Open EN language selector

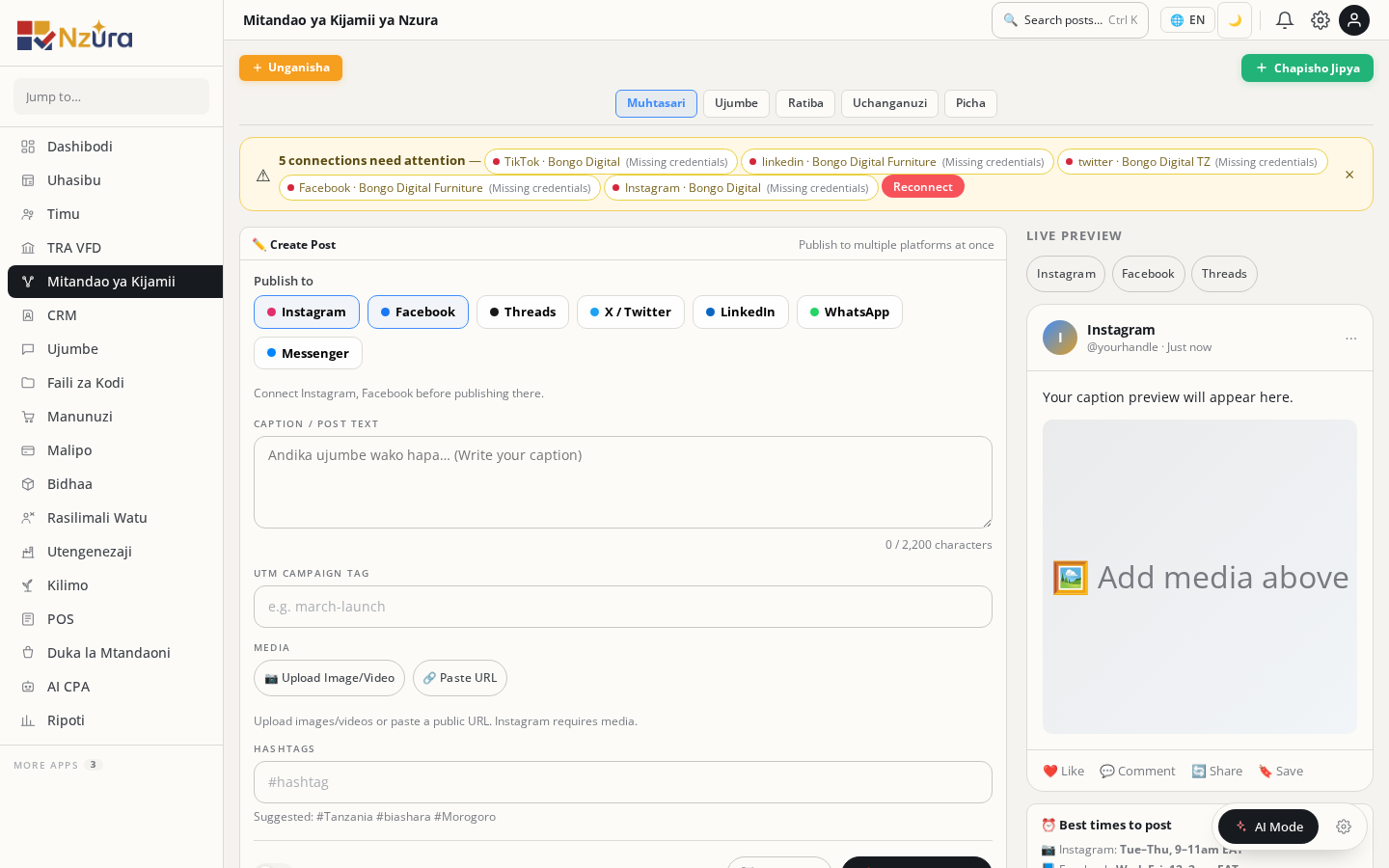pos(1187,20)
